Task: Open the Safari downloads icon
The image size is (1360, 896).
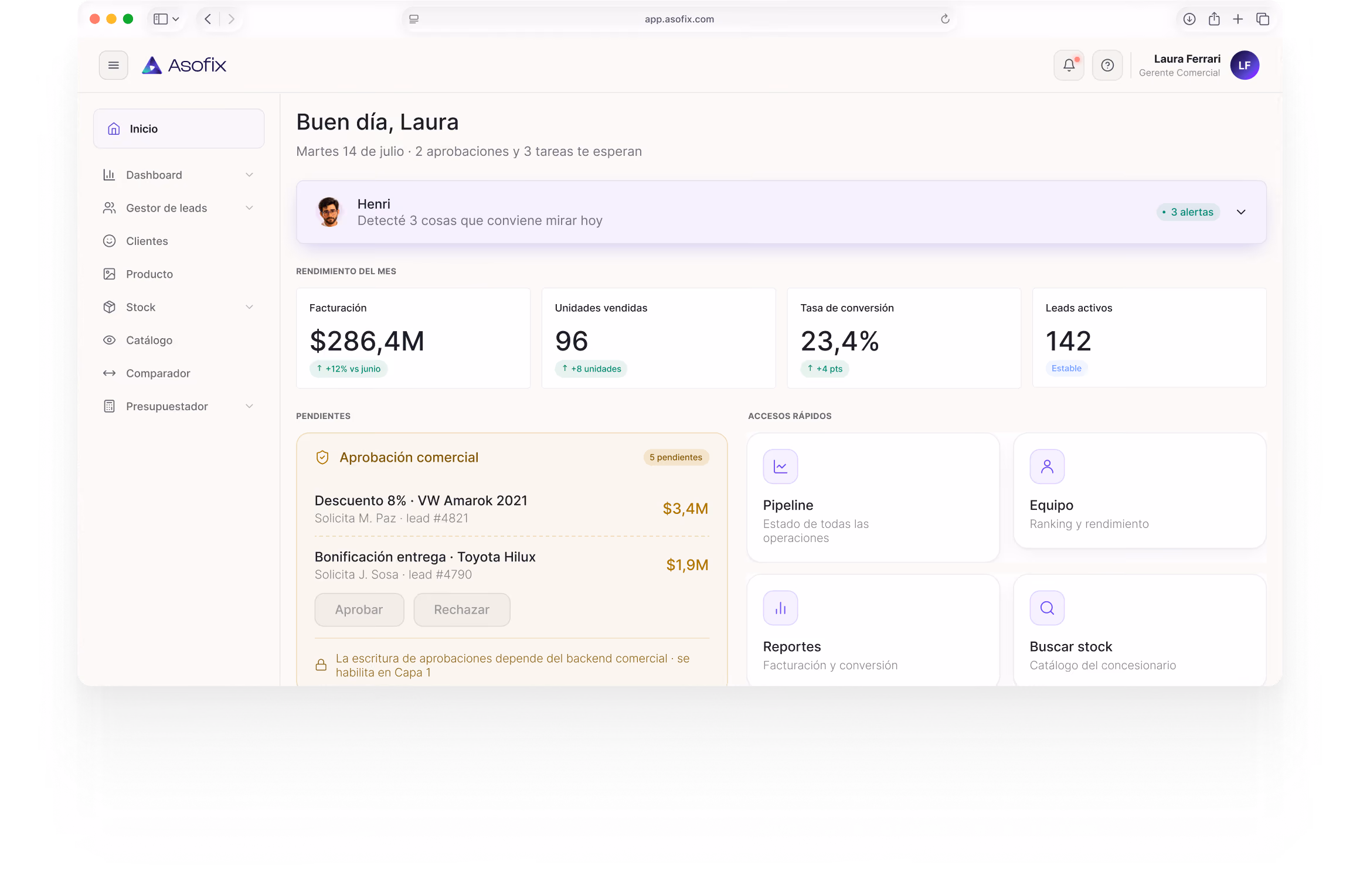Action: (1189, 19)
